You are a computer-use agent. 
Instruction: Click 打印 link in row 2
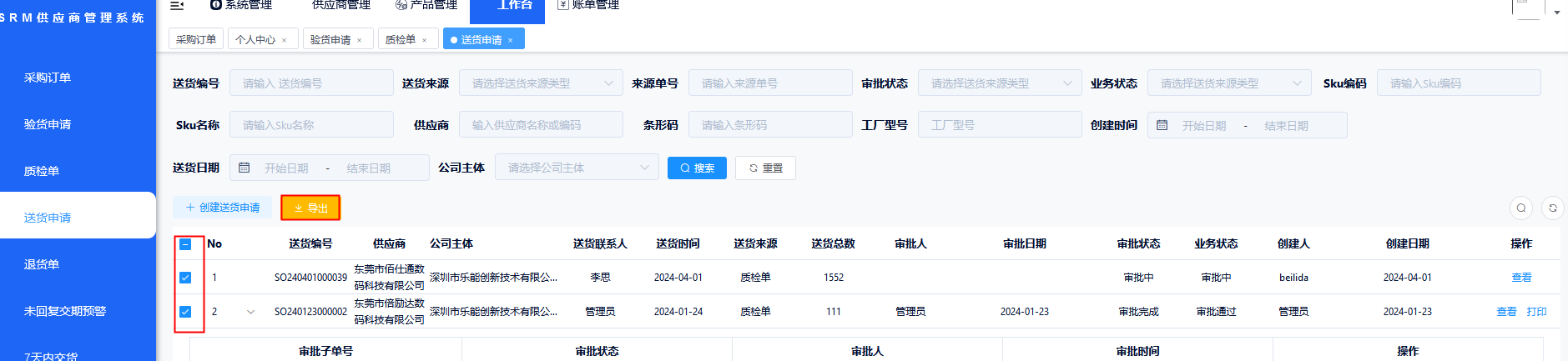1536,312
